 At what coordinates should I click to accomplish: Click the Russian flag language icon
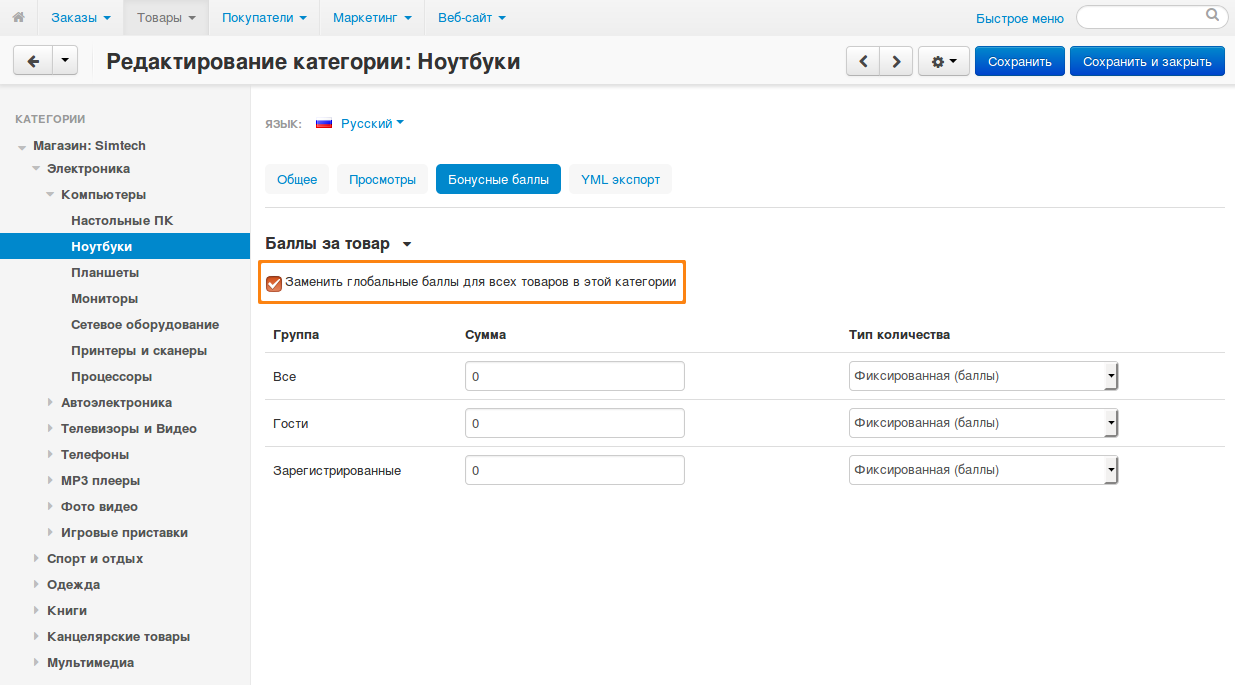[324, 124]
